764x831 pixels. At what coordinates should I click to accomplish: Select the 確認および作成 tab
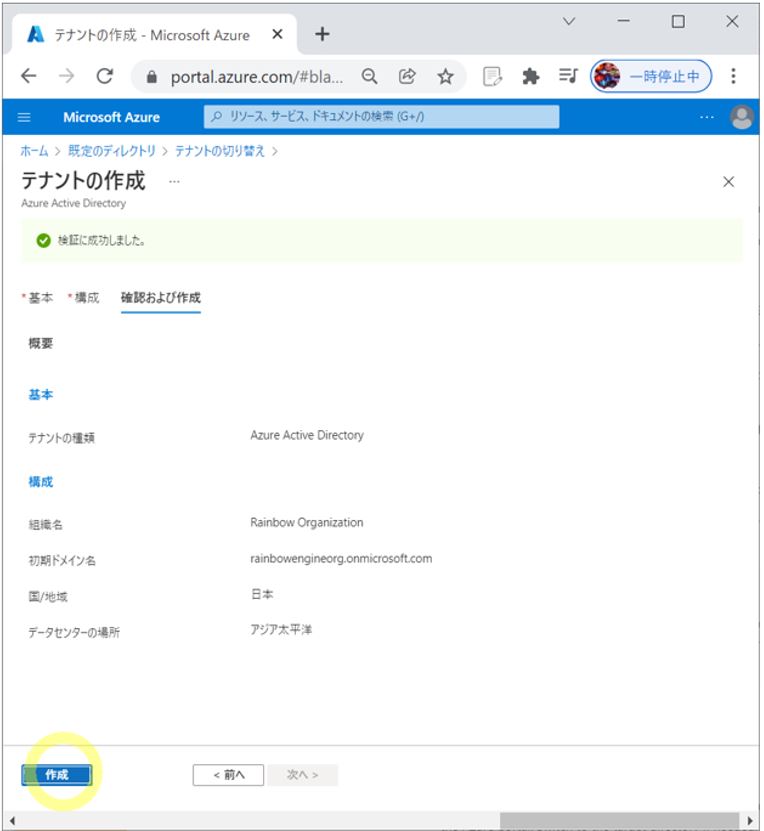click(x=161, y=298)
